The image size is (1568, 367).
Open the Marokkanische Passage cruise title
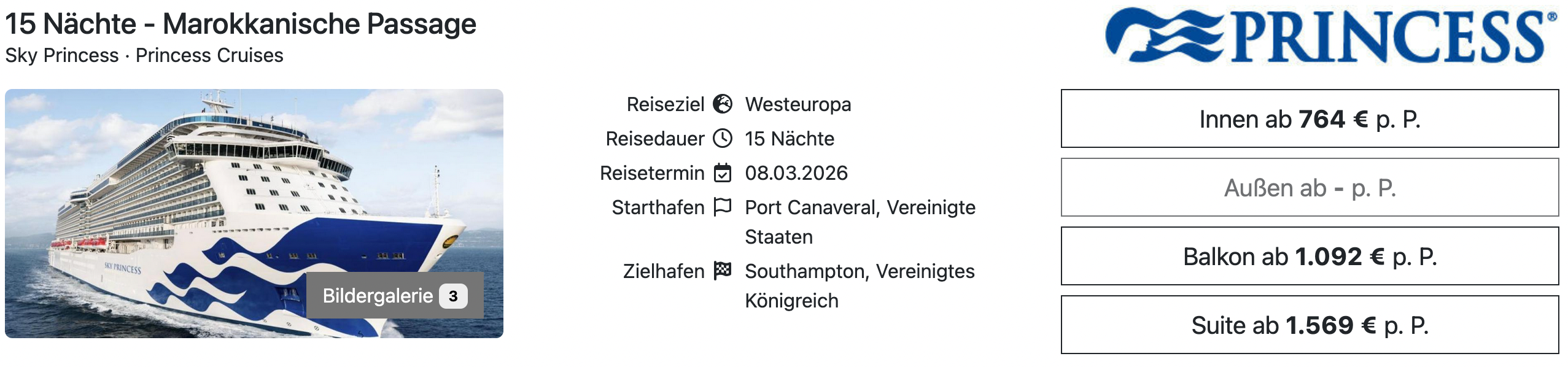pos(241,25)
